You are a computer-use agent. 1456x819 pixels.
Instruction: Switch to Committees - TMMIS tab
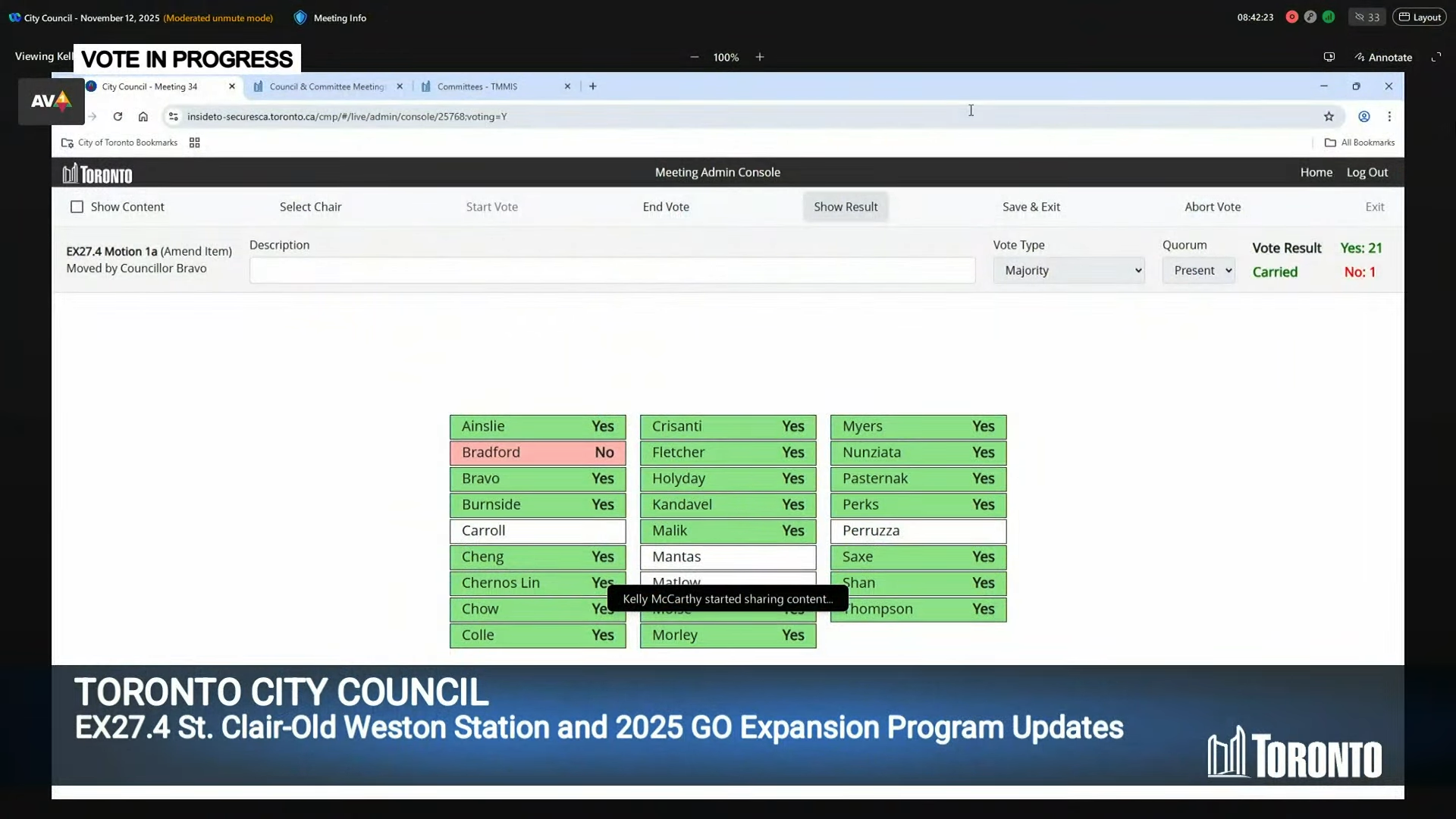(x=478, y=86)
